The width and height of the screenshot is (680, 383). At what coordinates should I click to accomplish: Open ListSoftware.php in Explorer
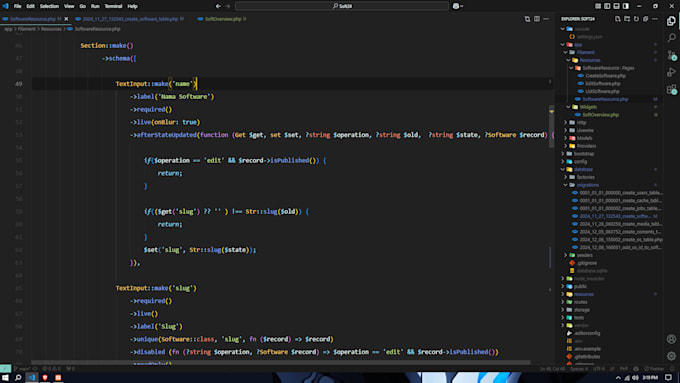(x=602, y=91)
